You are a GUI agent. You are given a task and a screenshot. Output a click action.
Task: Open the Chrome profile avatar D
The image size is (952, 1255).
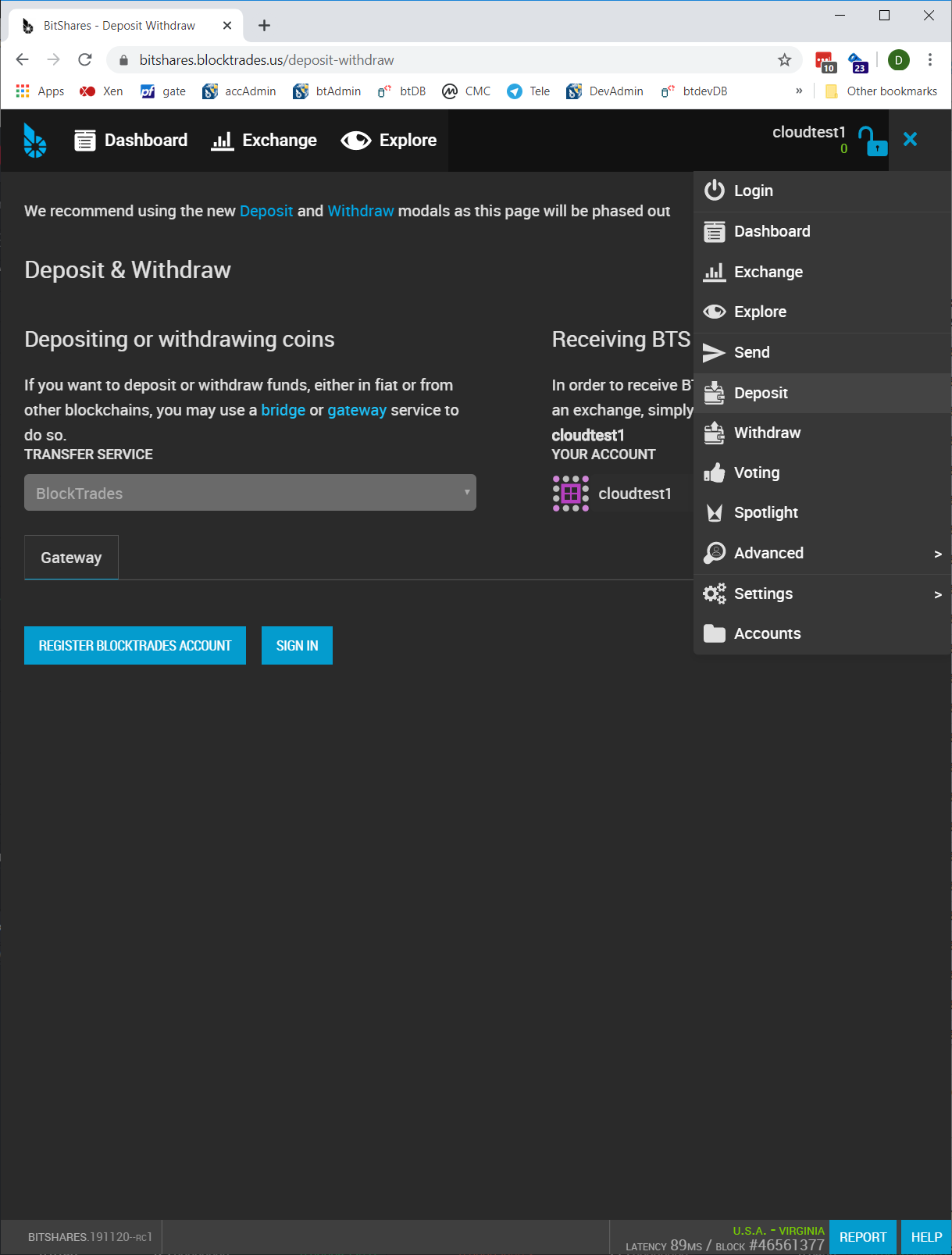[899, 60]
